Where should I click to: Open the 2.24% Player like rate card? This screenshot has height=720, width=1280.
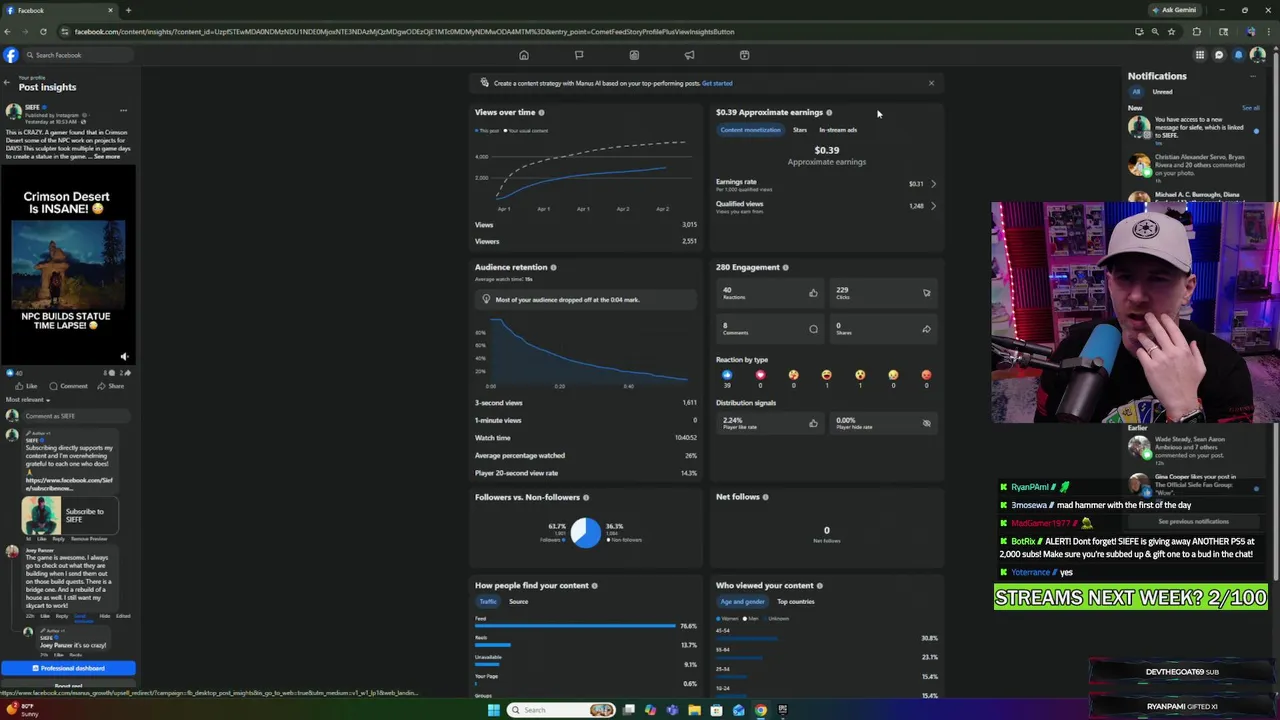point(770,422)
